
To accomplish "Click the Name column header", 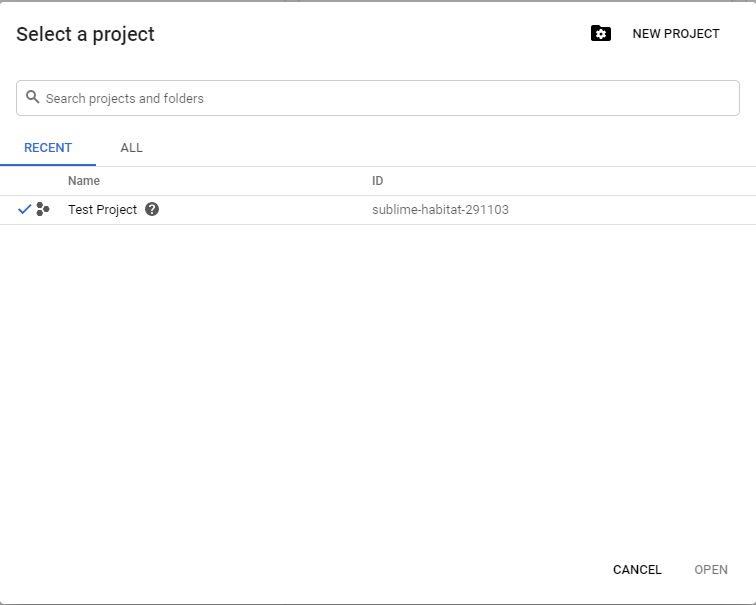I will point(84,181).
